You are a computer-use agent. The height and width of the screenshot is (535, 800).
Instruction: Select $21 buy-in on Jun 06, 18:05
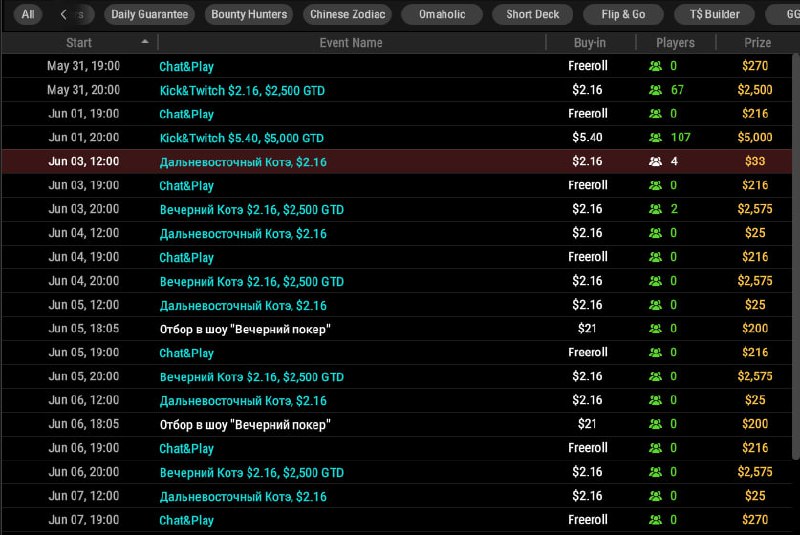tap(587, 424)
